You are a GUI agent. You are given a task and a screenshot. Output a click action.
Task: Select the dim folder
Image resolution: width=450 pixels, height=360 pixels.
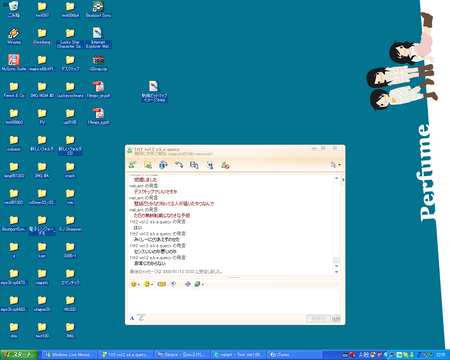pyautogui.click(x=14, y=329)
